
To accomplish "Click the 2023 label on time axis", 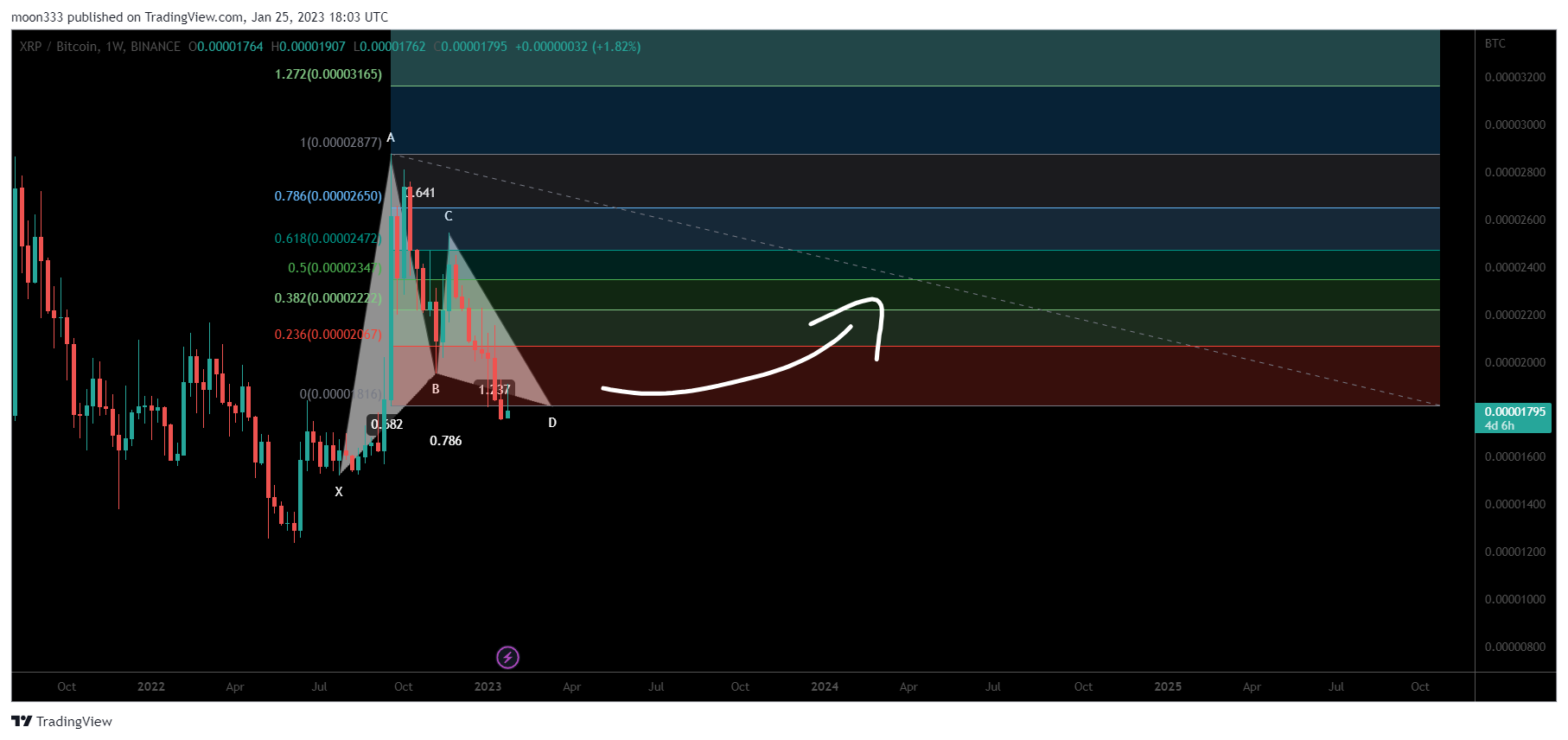I will [x=488, y=686].
